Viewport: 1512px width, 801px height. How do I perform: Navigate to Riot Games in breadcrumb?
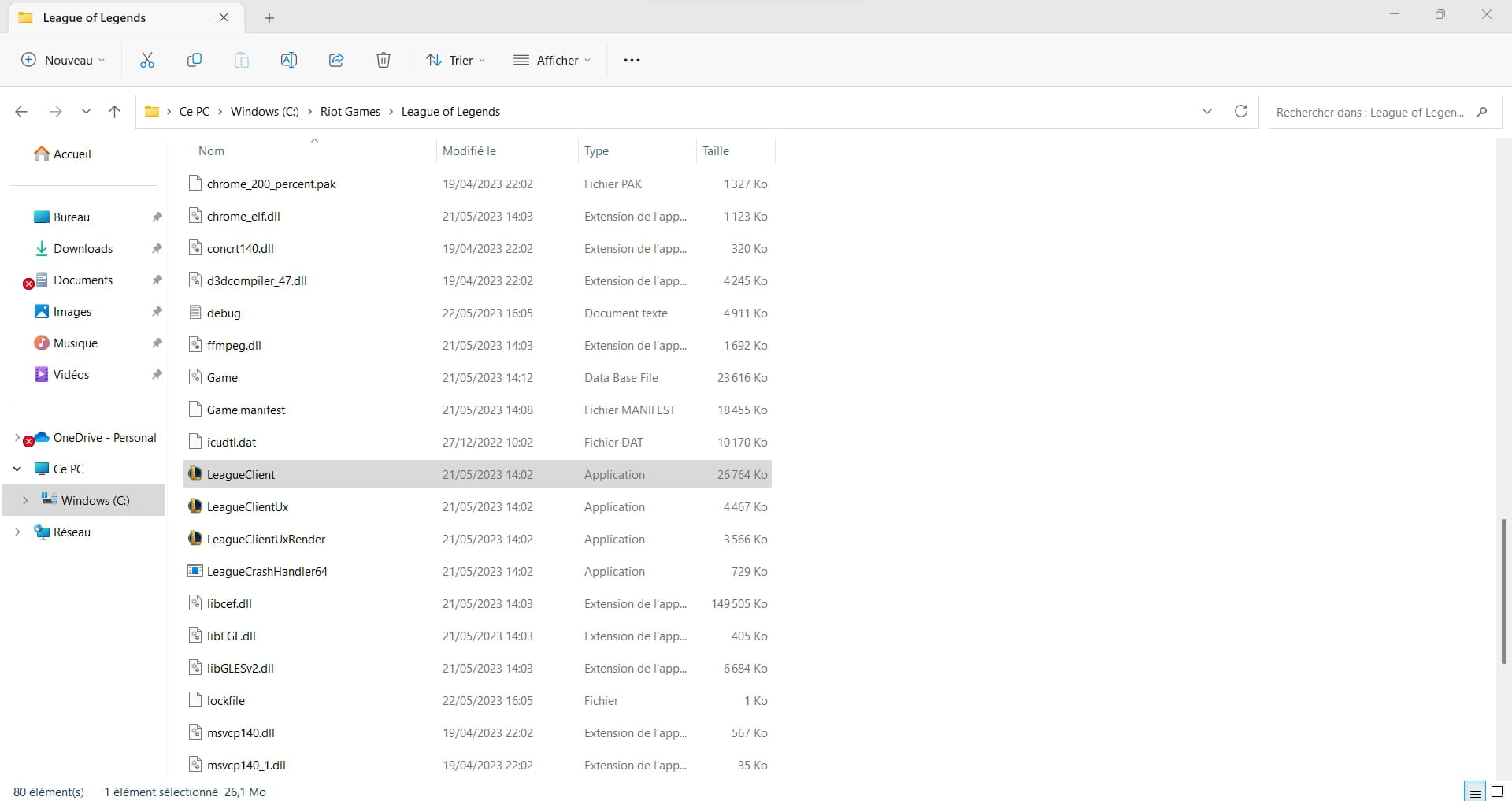tap(350, 111)
